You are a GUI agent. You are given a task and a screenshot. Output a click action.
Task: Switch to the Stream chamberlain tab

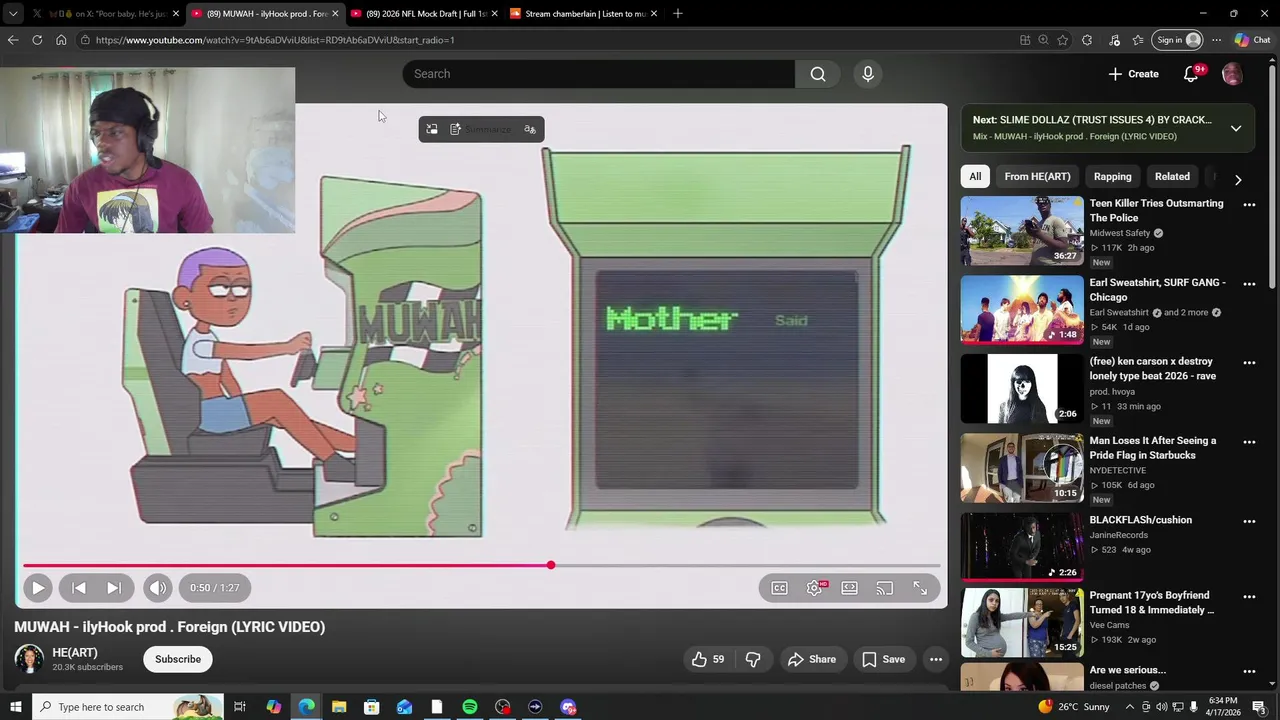pos(584,14)
